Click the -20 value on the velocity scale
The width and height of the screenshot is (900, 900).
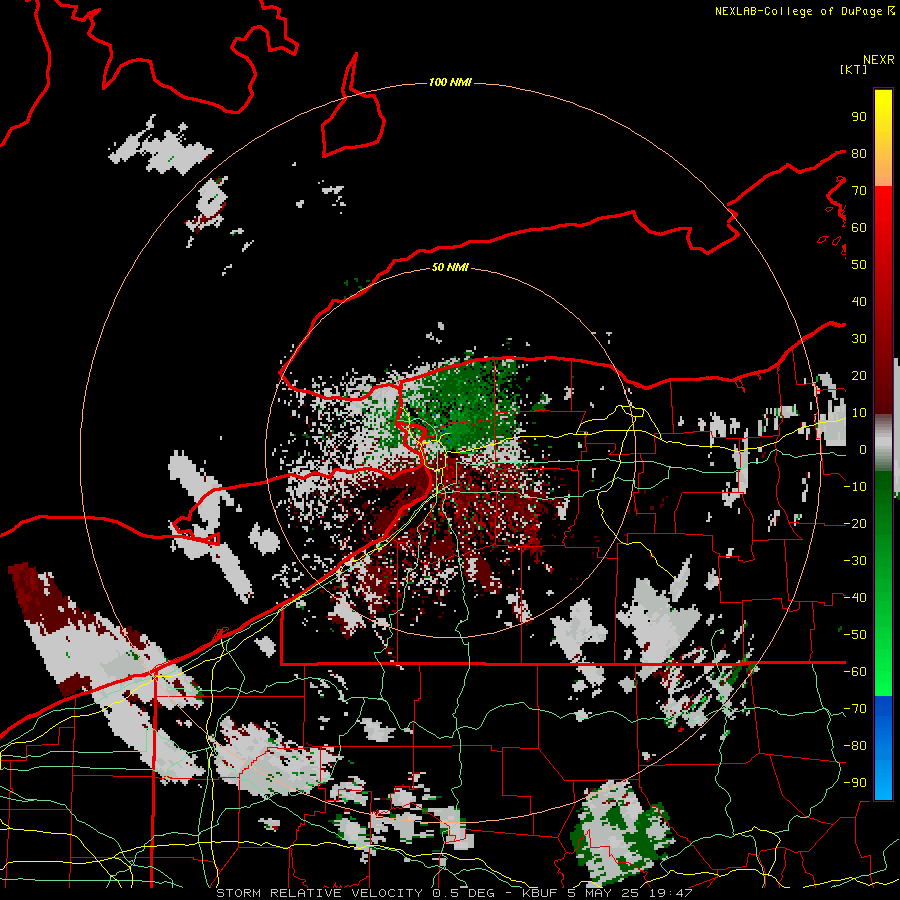coord(855,524)
